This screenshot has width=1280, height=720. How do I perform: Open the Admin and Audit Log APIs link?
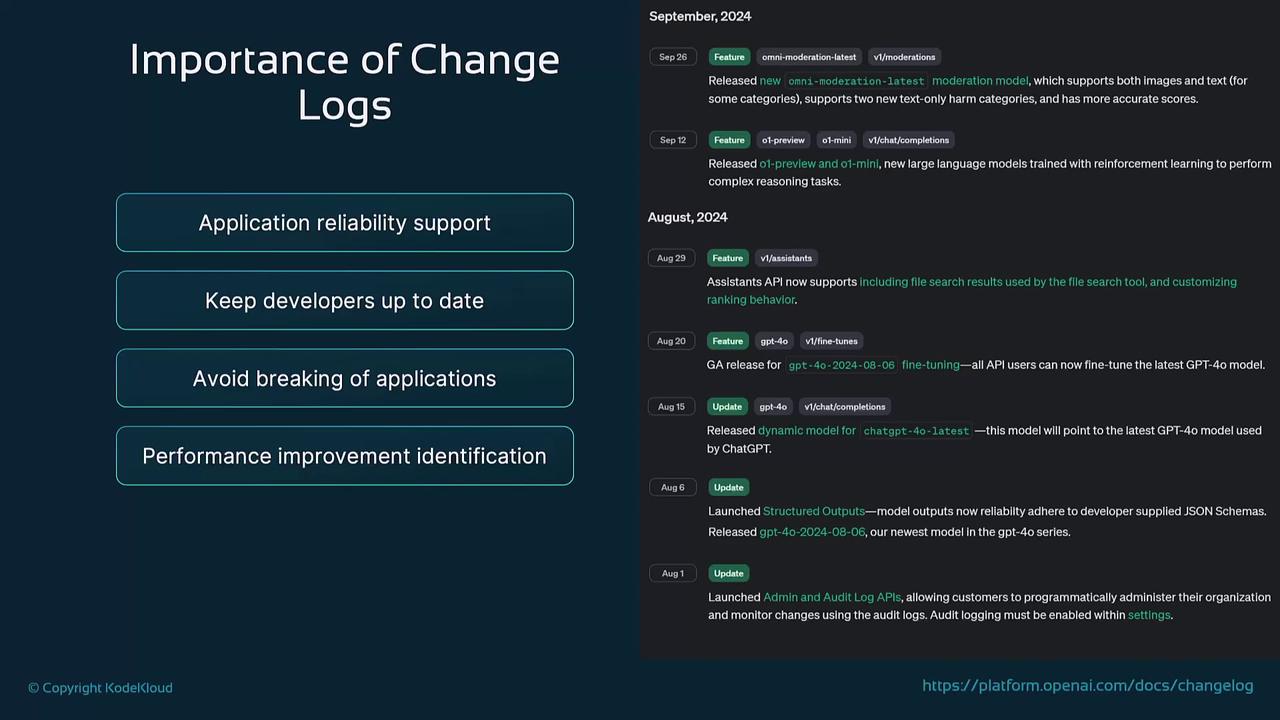[832, 597]
